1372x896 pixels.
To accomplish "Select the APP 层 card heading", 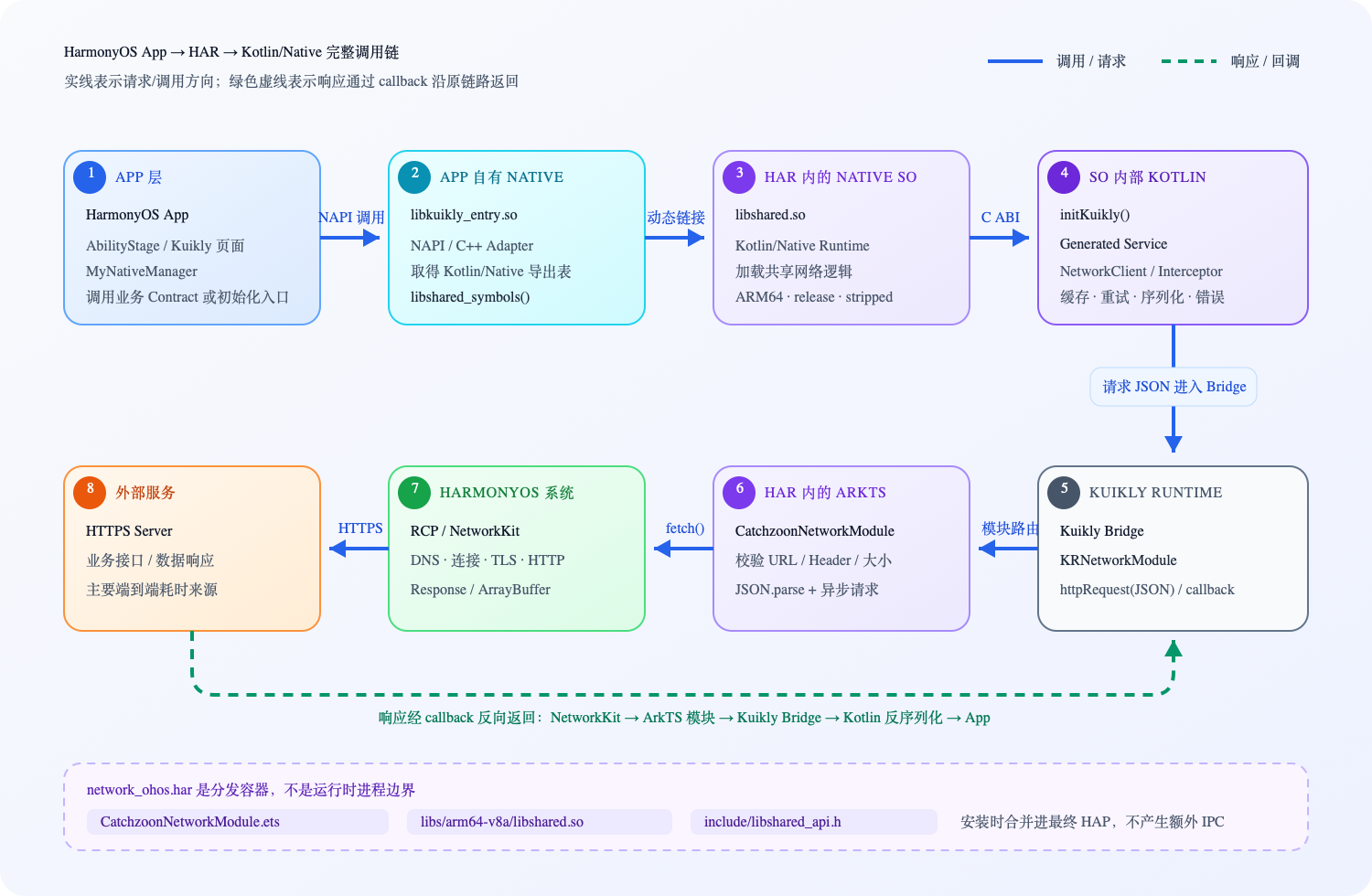I will (x=139, y=177).
